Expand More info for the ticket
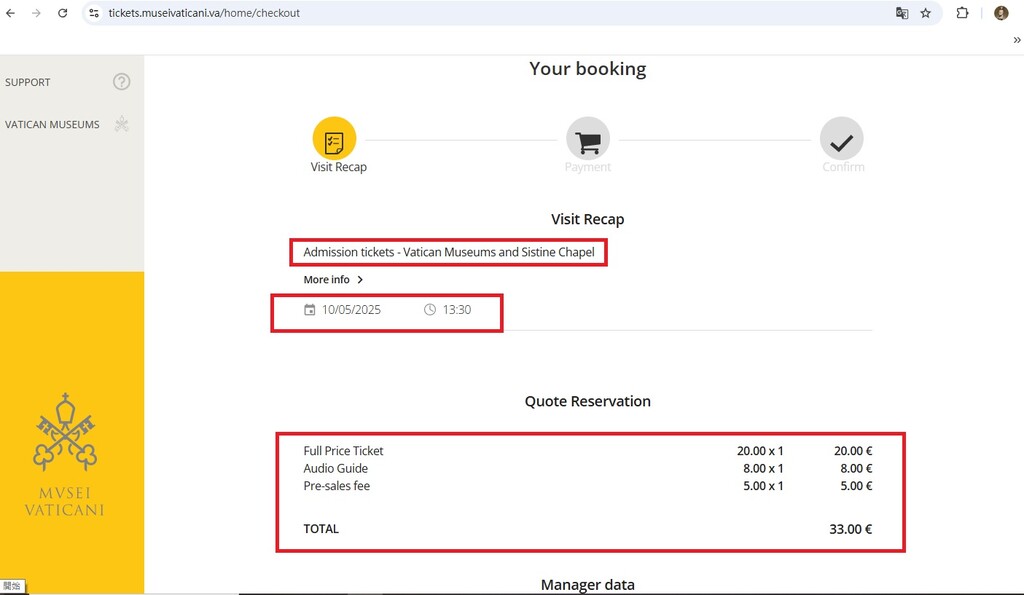 pyautogui.click(x=333, y=280)
